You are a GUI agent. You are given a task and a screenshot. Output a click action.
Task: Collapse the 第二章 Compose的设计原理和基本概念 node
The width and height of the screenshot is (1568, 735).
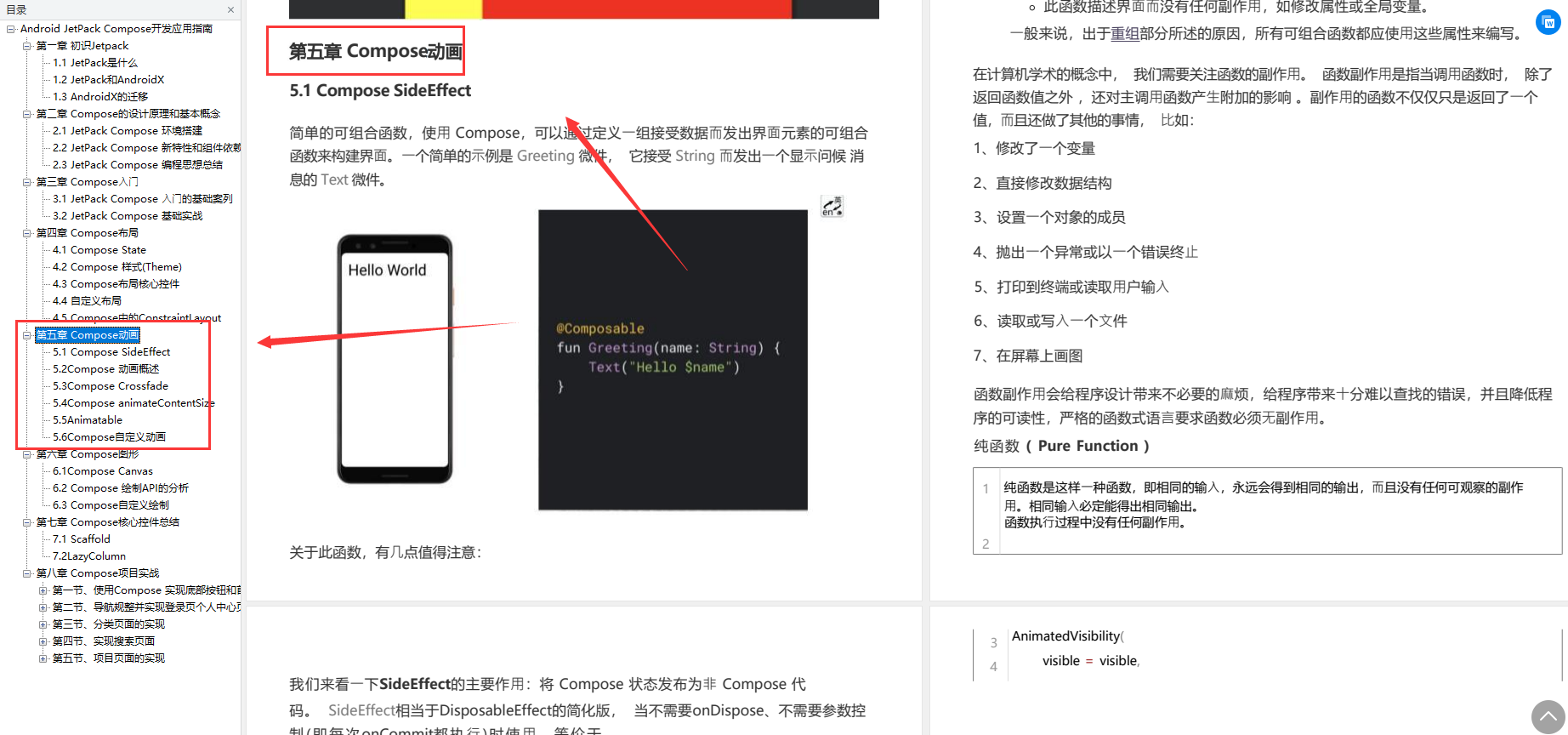[26, 114]
